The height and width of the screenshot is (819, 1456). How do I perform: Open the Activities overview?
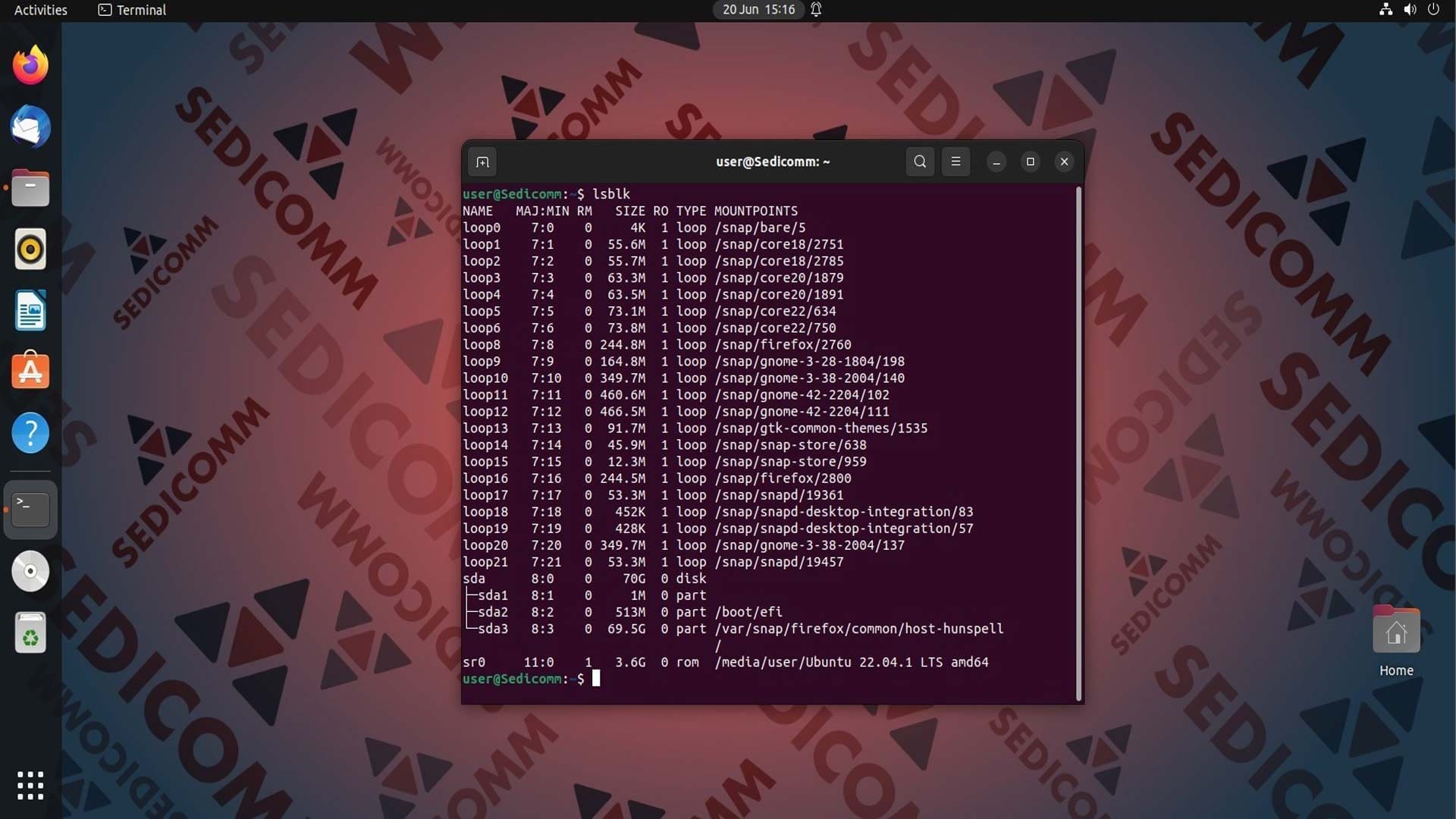[41, 10]
